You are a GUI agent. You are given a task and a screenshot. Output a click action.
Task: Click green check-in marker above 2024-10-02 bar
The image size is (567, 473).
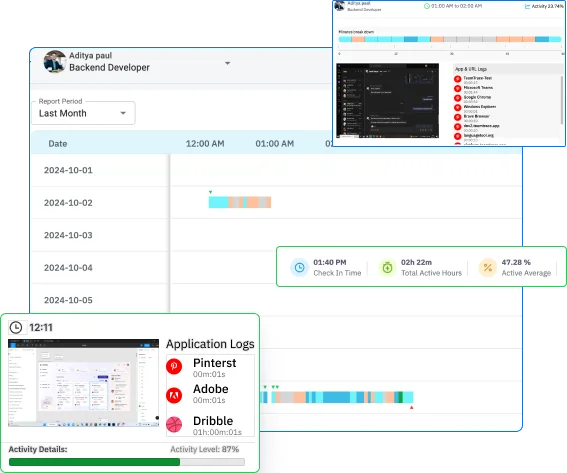coord(210,192)
